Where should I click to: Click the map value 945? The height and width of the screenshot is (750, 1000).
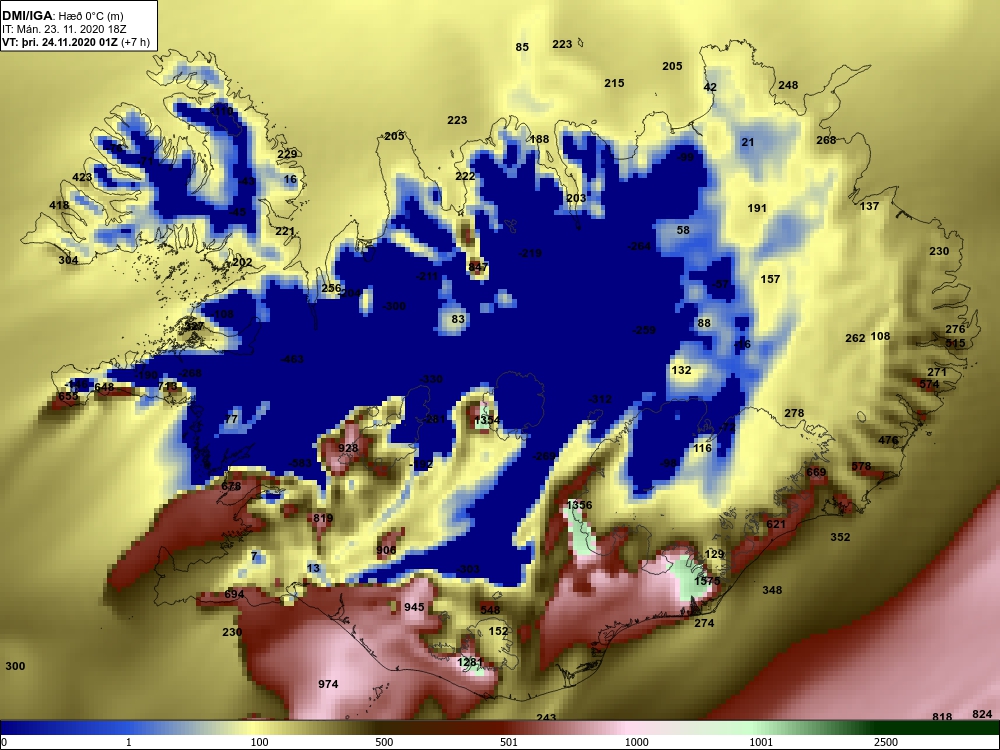414,607
